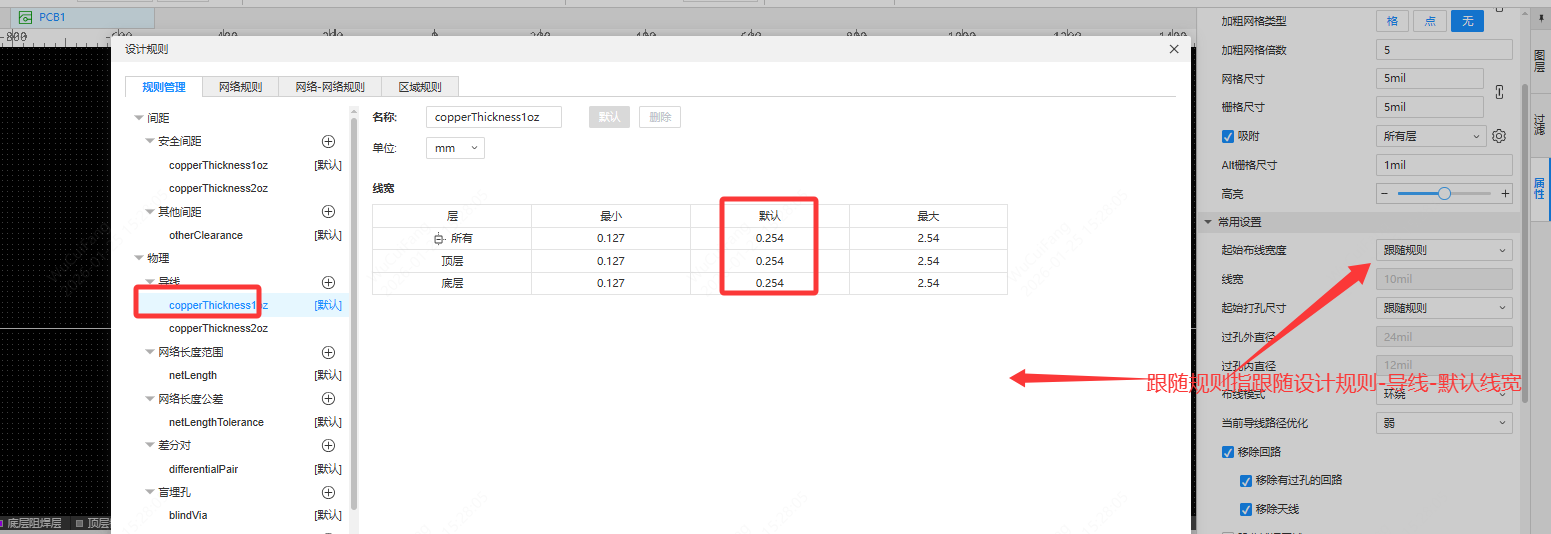Viewport: 1551px width, 534px height.
Task: Add new 盲埋孔 rule with plus icon
Action: coord(328,493)
